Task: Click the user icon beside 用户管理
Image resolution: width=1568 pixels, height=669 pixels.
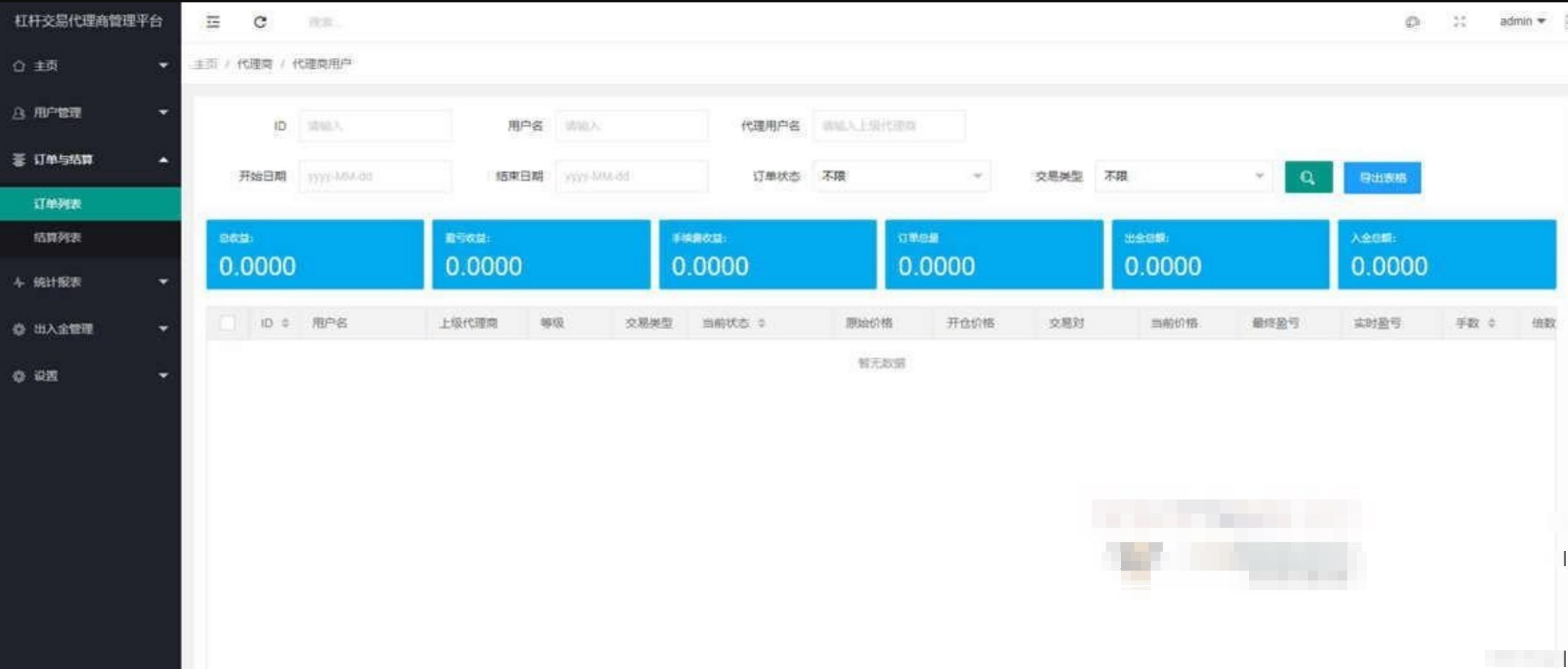Action: [x=19, y=113]
